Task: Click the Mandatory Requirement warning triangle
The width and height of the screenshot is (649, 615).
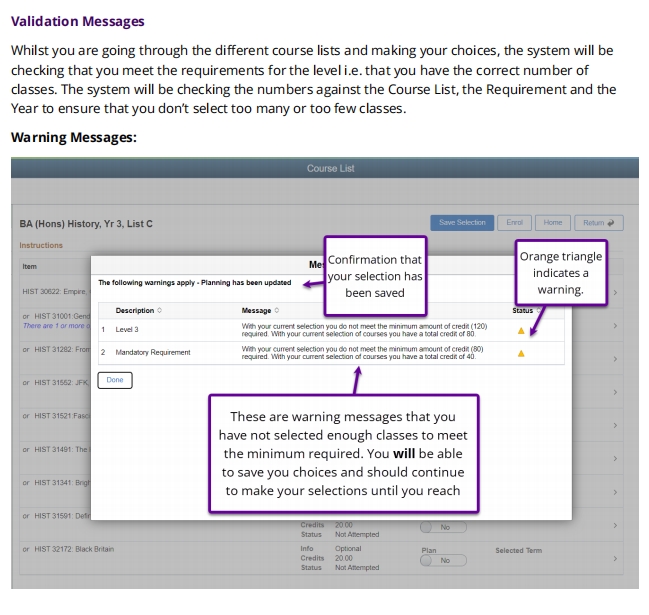Action: 520,353
